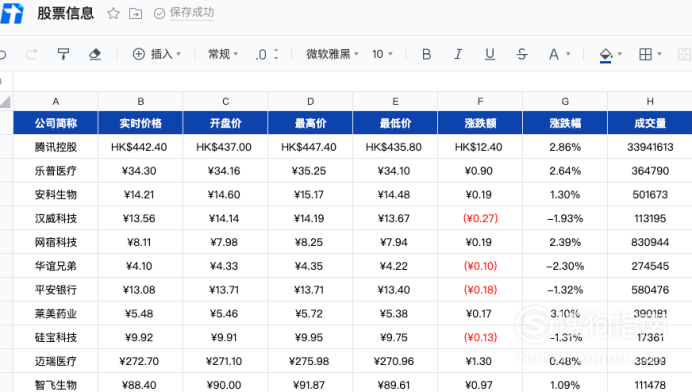
Task: Select the HK$442.40 price cell
Action: [140, 147]
